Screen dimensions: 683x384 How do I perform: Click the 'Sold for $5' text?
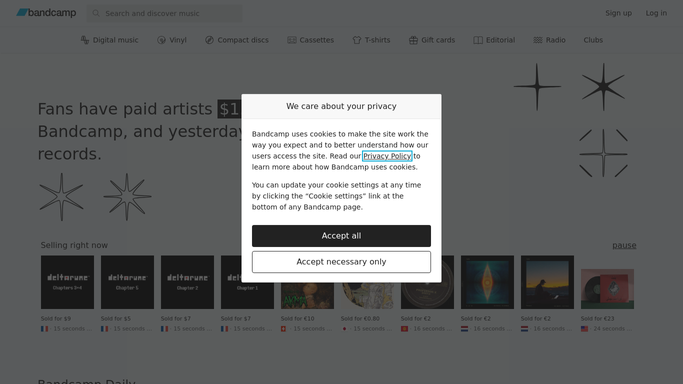pyautogui.click(x=116, y=319)
